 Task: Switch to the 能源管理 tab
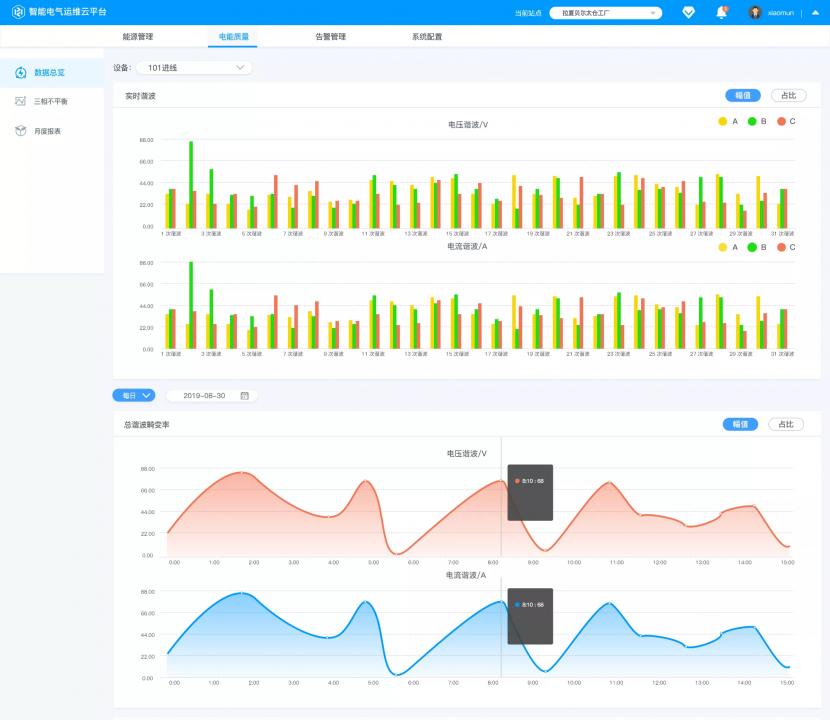pos(137,36)
